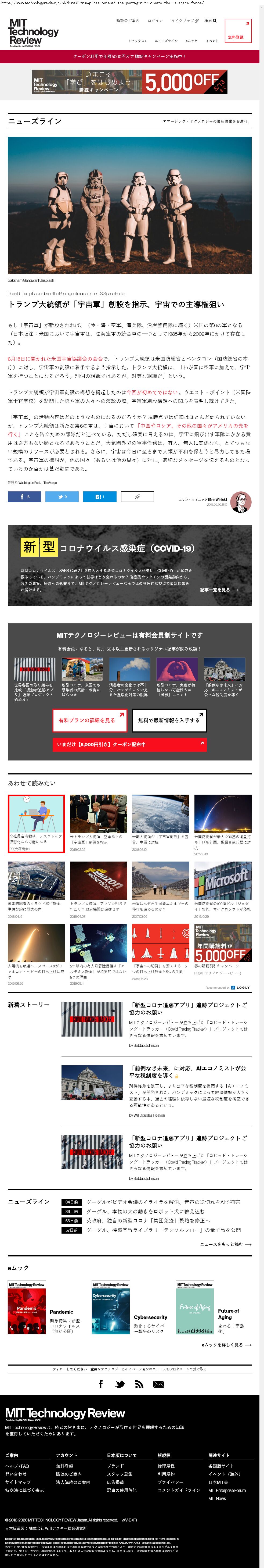Viewport: 264px width, 1568px height.
Task: Share article via Facebook button
Action: point(24,497)
